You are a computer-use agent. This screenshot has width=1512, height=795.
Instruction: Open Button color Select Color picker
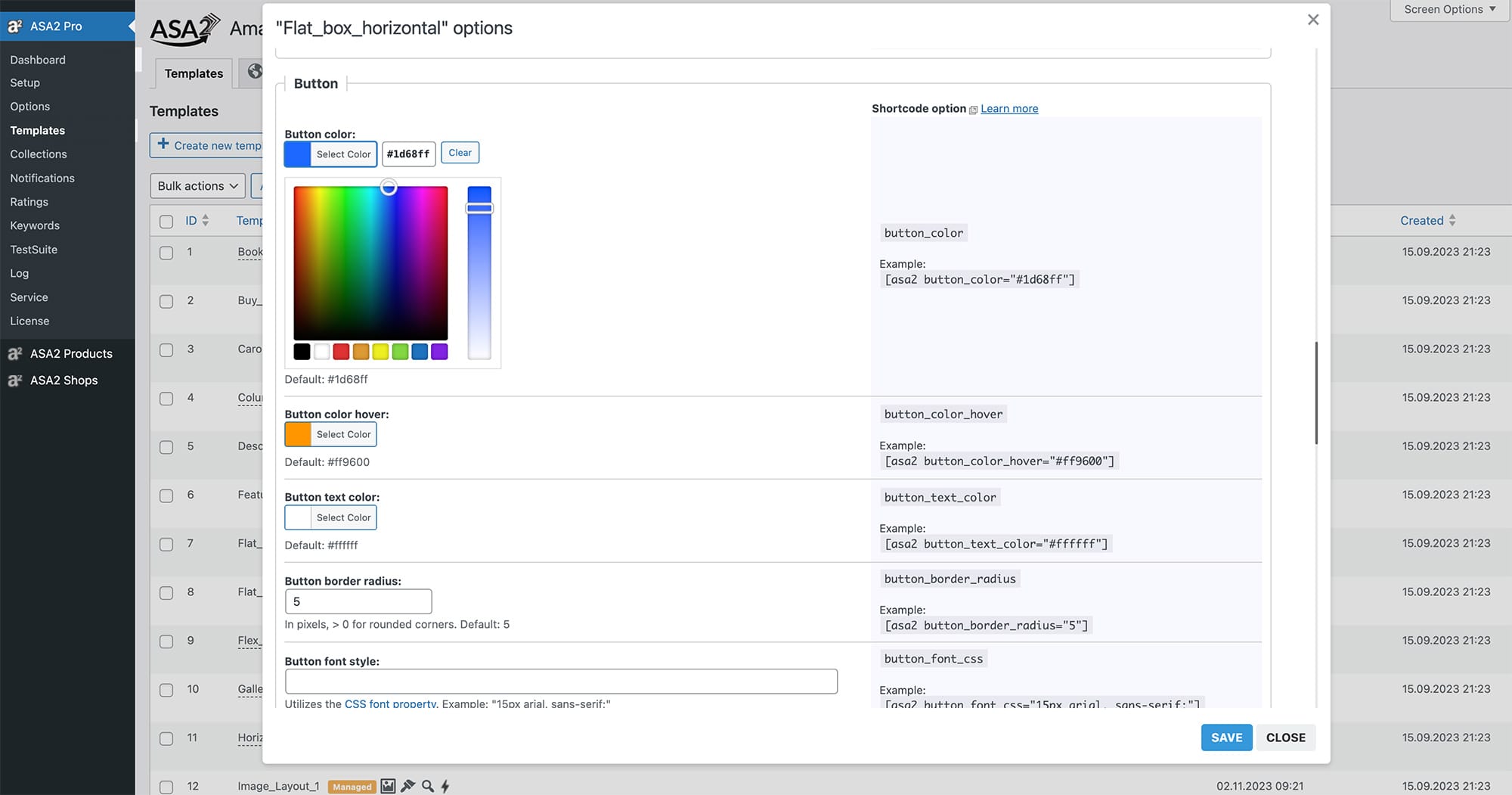(x=330, y=154)
